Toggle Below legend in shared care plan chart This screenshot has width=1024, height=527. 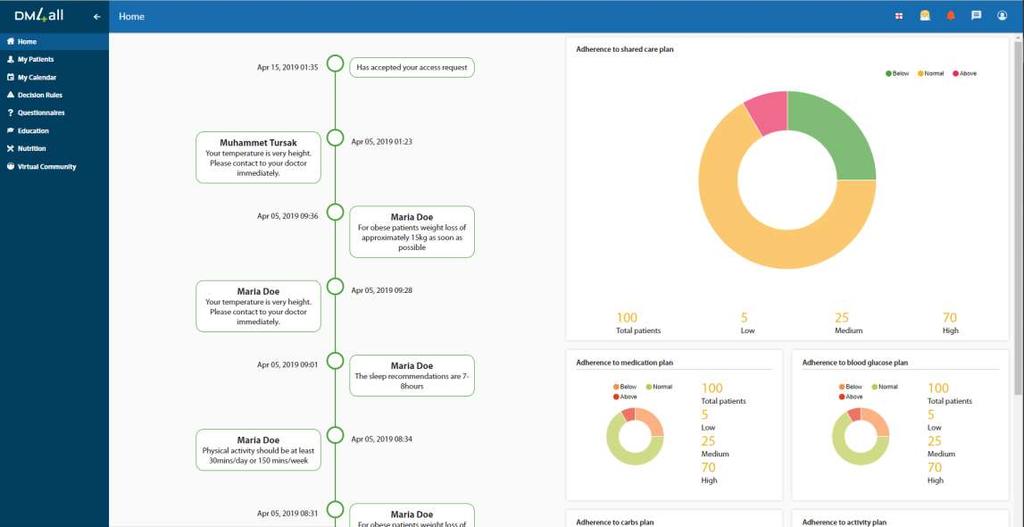point(897,74)
